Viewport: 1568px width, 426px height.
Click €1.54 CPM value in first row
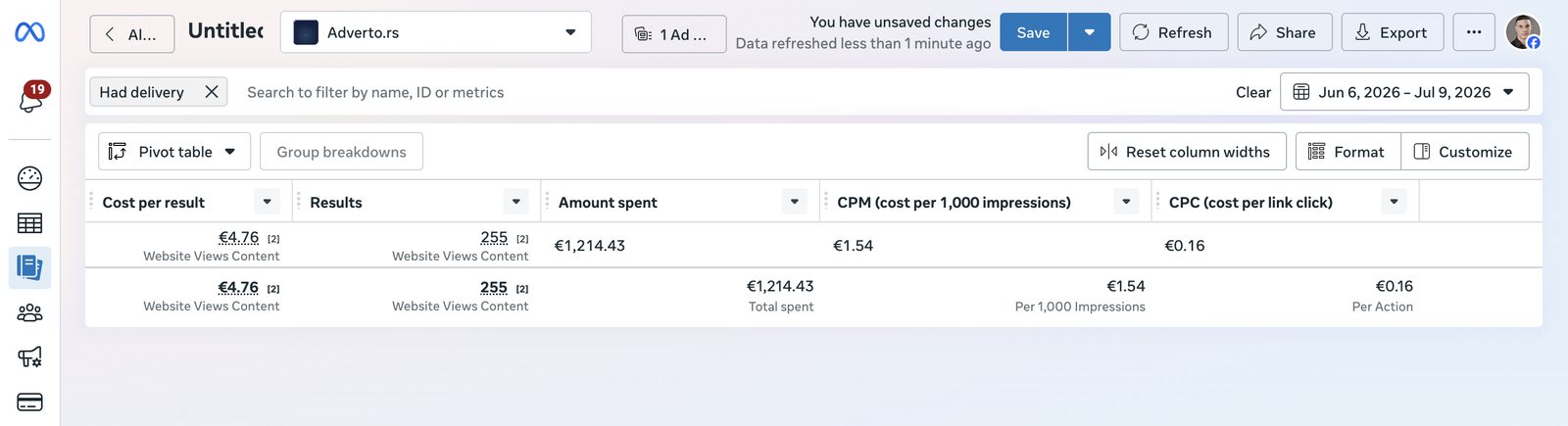click(x=853, y=246)
